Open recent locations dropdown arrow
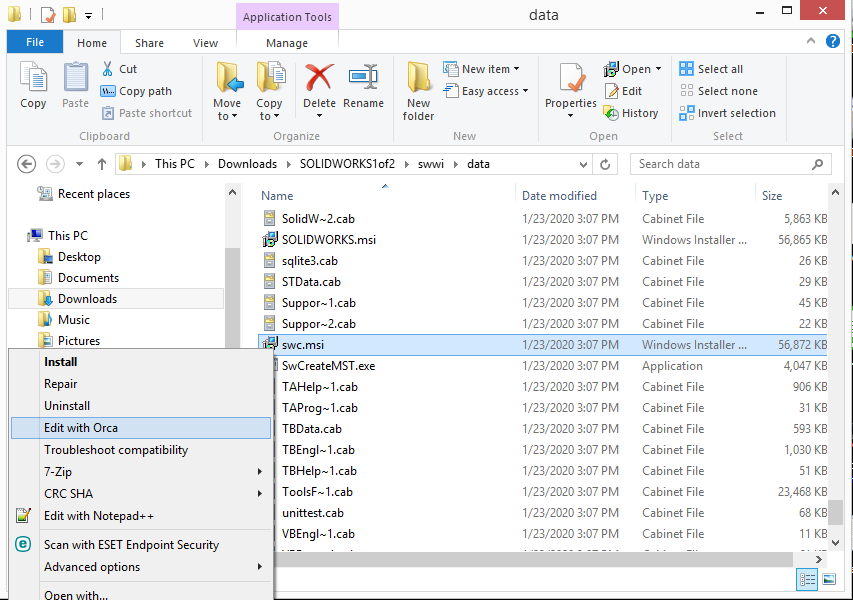The image size is (853, 600). 79,164
